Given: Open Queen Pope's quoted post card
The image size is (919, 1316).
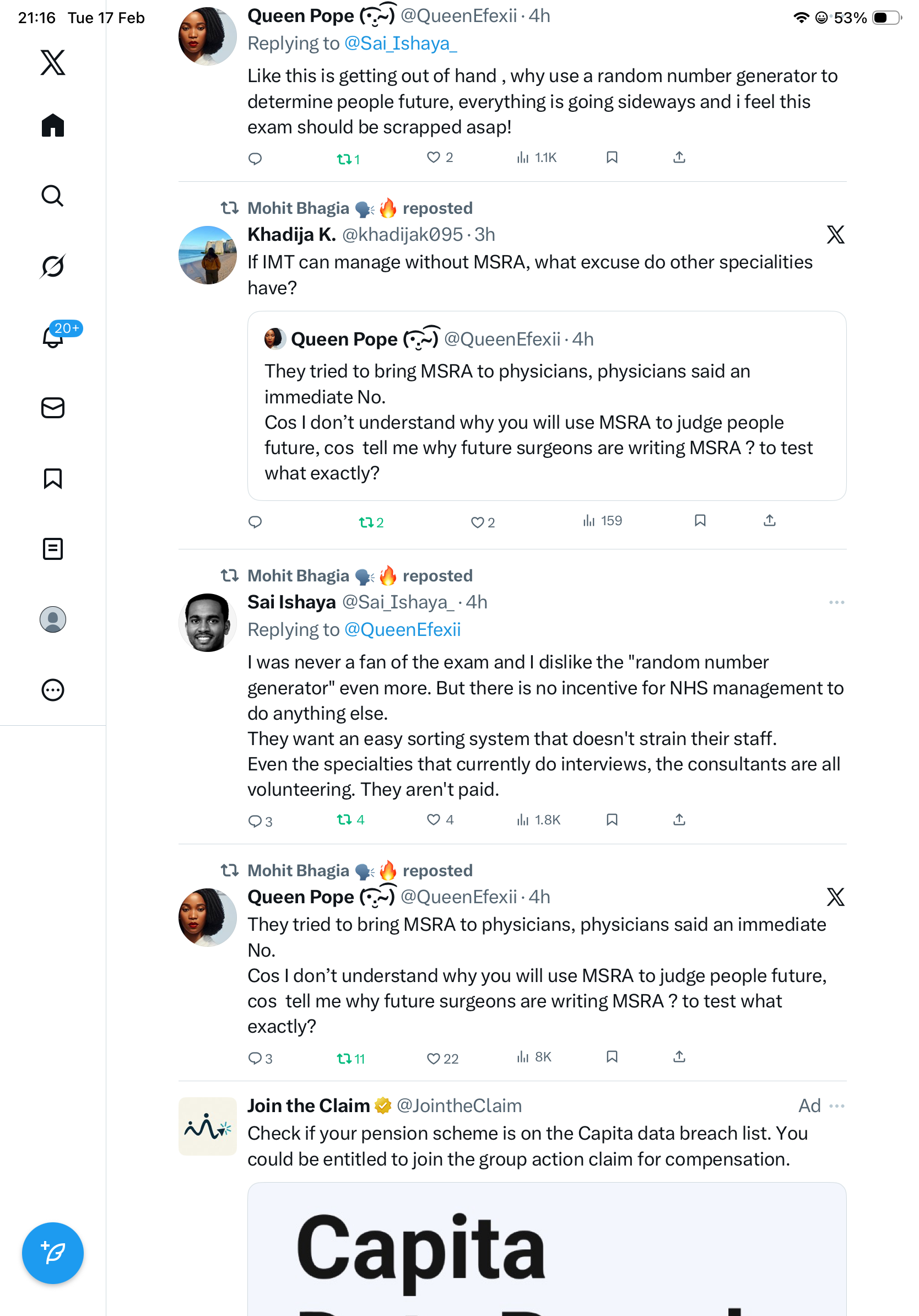Looking at the screenshot, I should (546, 405).
